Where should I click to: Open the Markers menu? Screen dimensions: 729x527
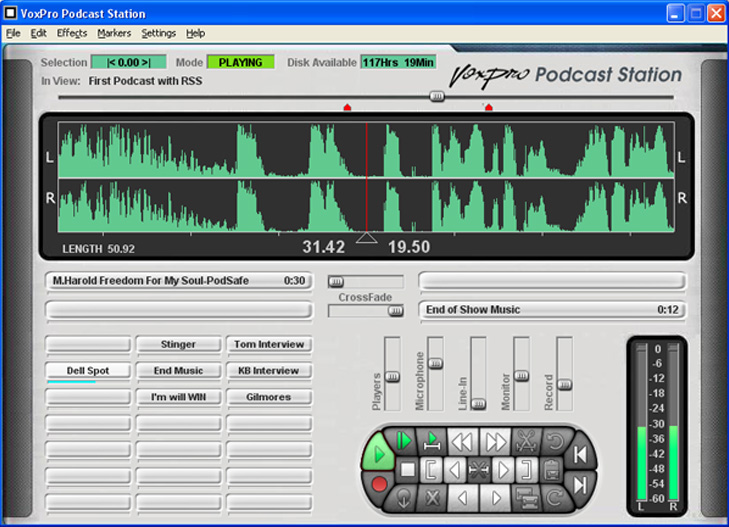coord(114,33)
